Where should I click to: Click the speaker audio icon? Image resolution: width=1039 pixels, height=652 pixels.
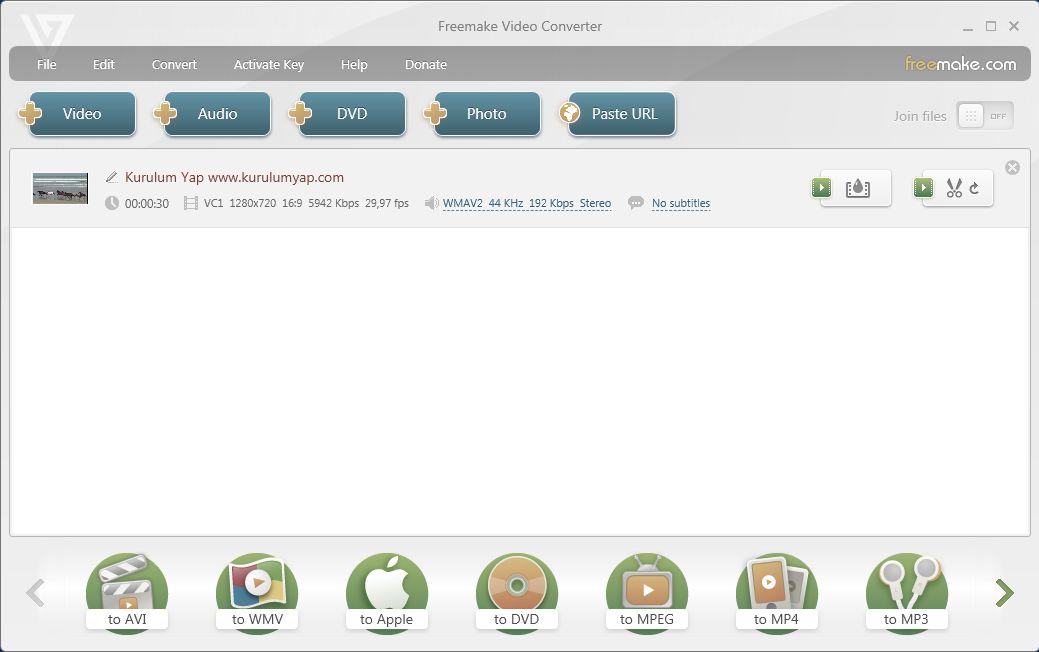click(431, 203)
